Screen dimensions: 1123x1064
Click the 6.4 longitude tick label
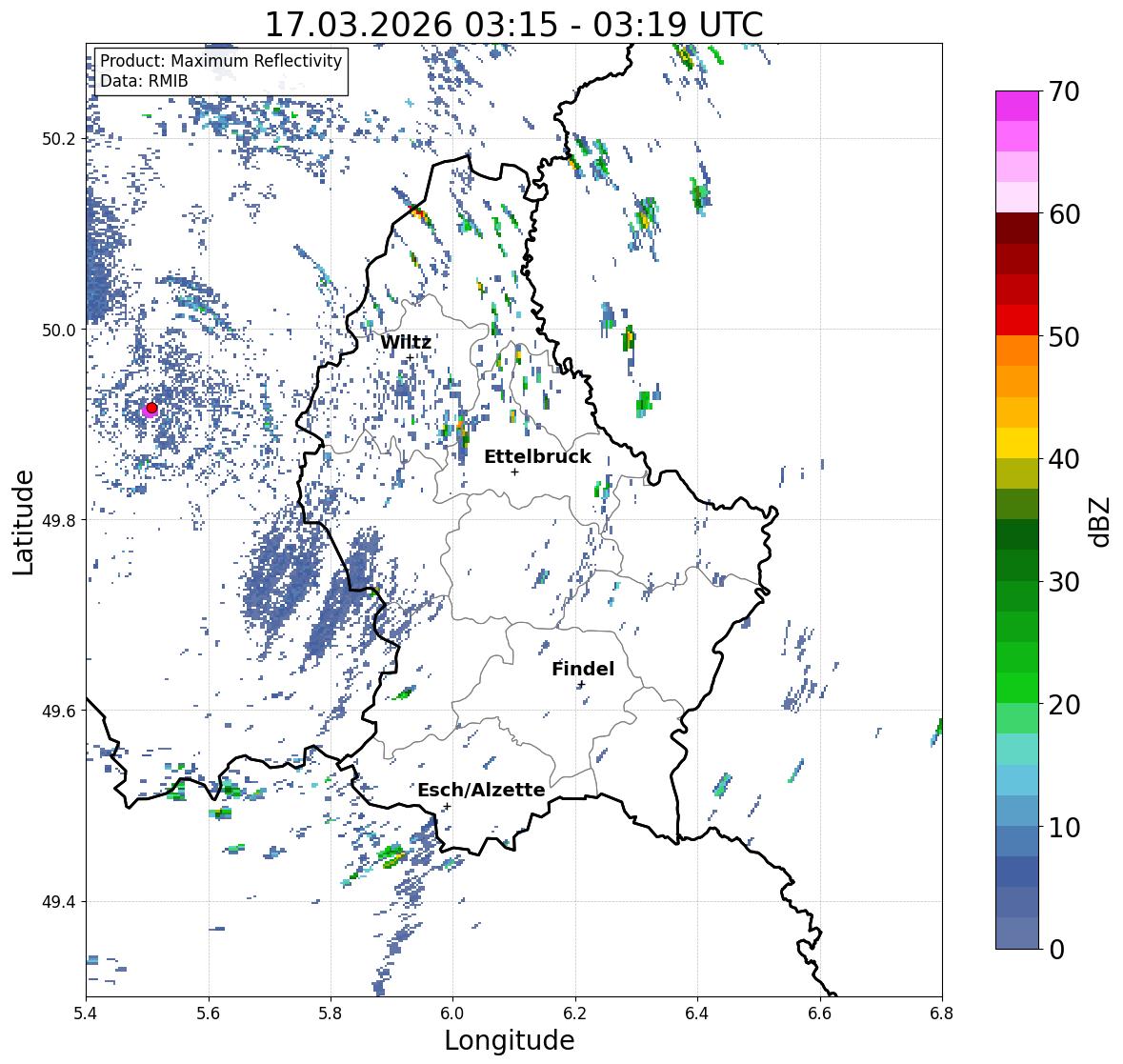click(697, 1014)
